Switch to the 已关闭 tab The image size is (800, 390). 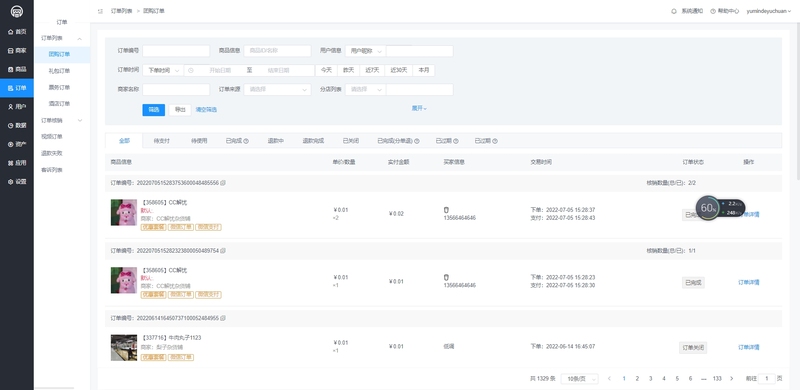[351, 141]
